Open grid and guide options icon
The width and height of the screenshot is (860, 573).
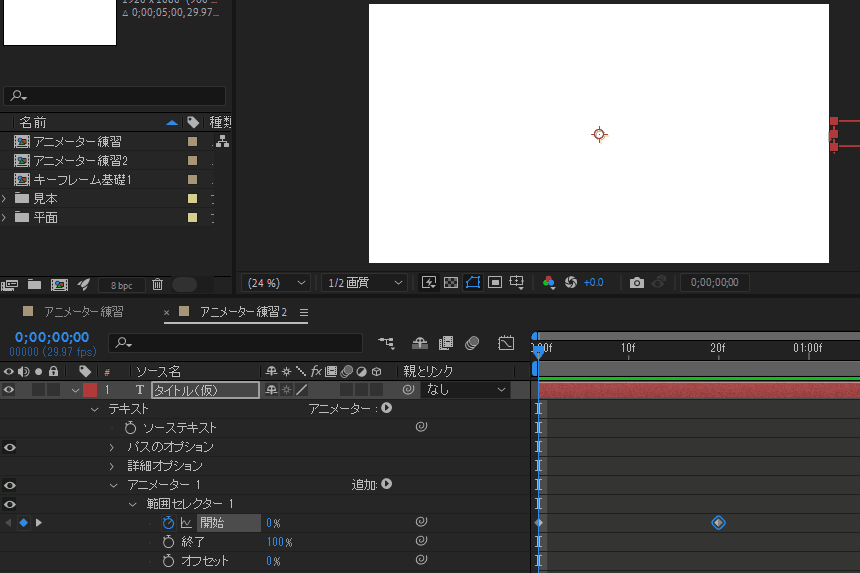517,282
